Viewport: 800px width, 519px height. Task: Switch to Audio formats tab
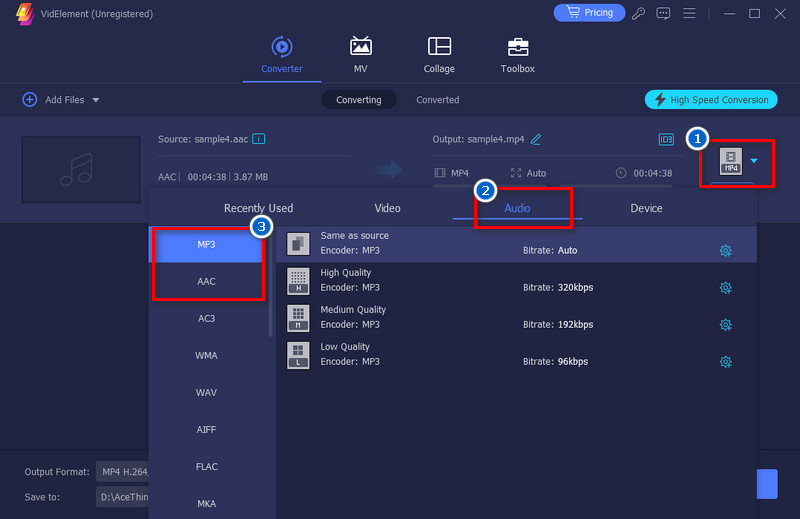point(517,208)
